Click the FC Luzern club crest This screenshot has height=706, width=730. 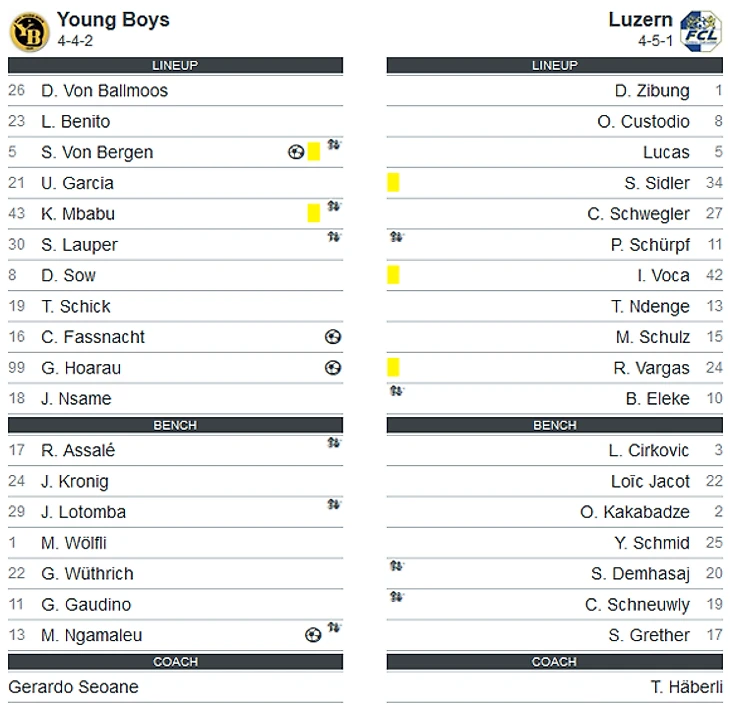(x=700, y=31)
